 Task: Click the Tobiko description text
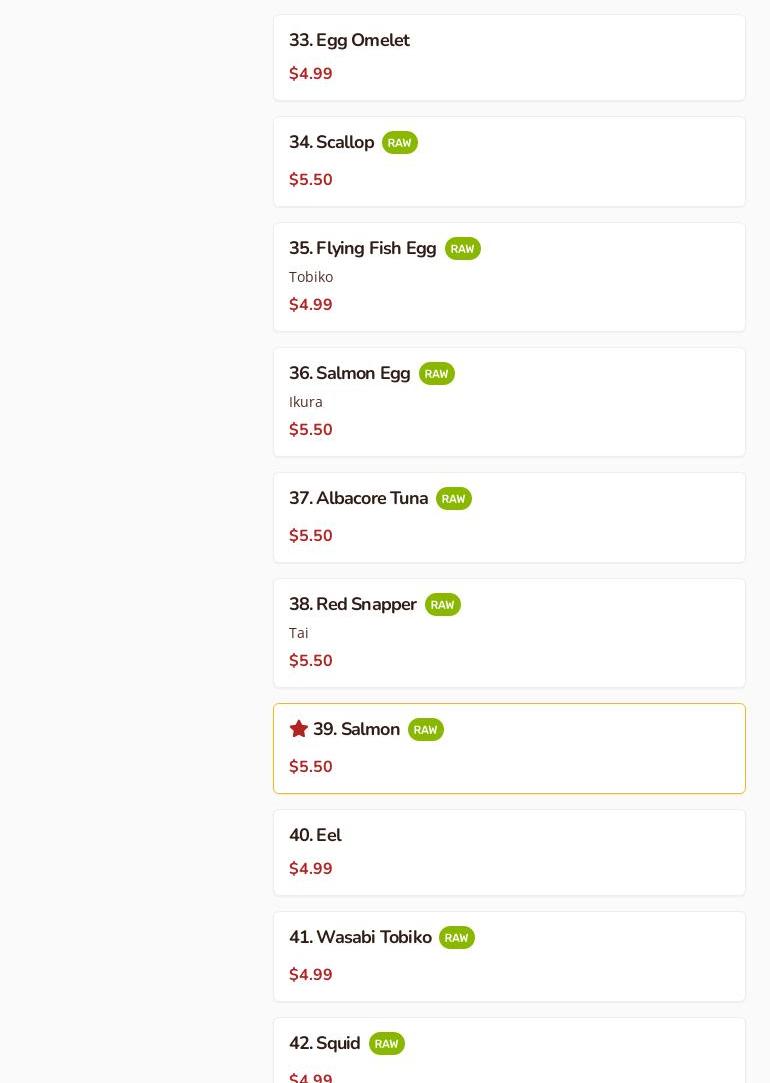coord(311,277)
